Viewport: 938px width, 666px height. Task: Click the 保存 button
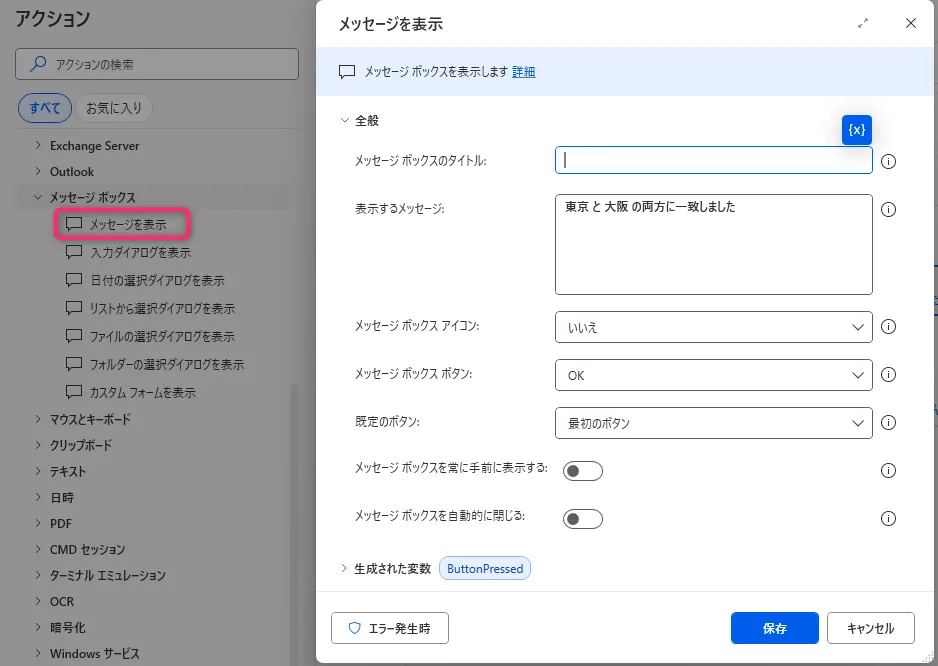tap(774, 628)
